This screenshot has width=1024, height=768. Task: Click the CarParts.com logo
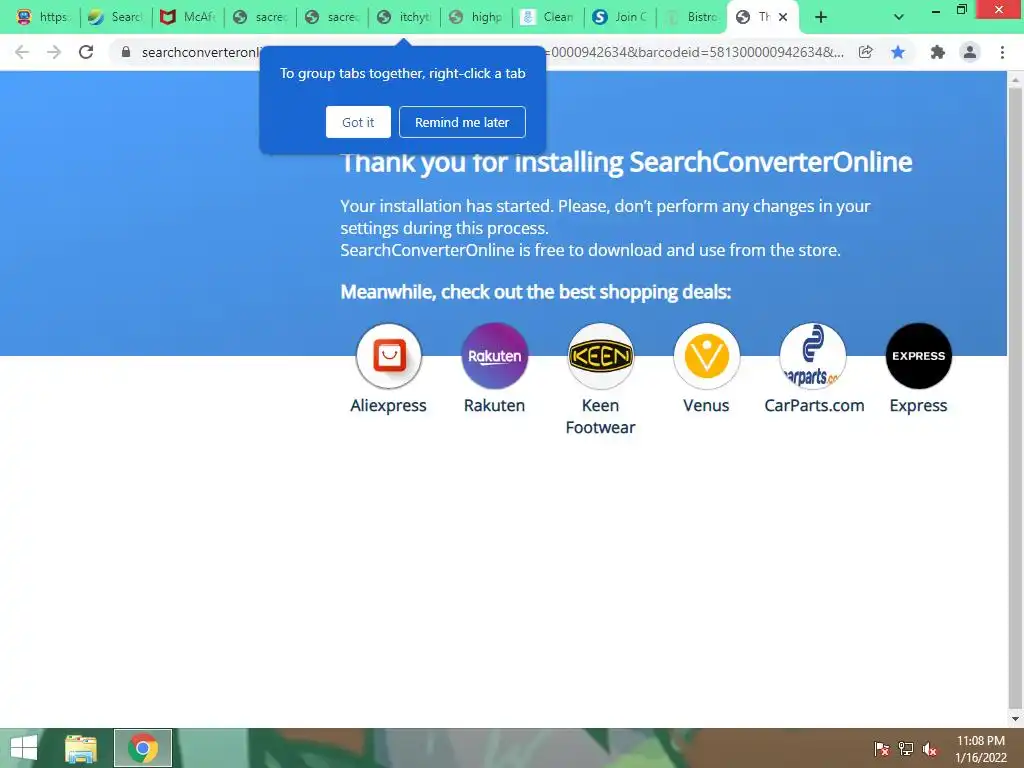tap(812, 356)
